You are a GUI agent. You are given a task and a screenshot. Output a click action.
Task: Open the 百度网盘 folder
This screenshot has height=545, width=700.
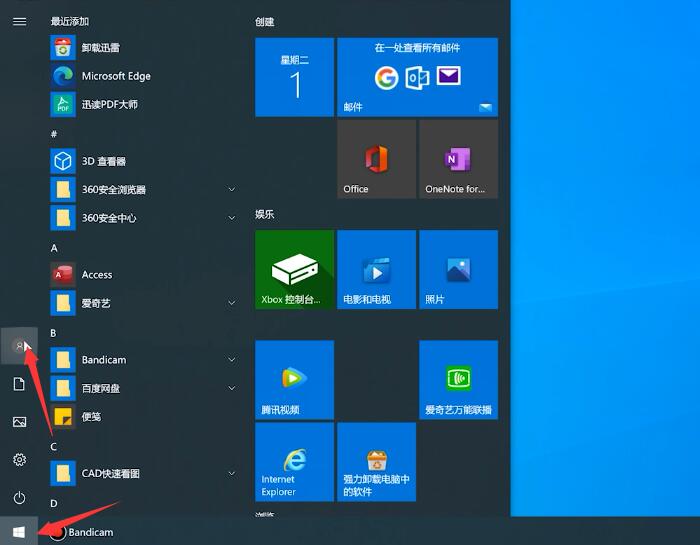click(143, 388)
